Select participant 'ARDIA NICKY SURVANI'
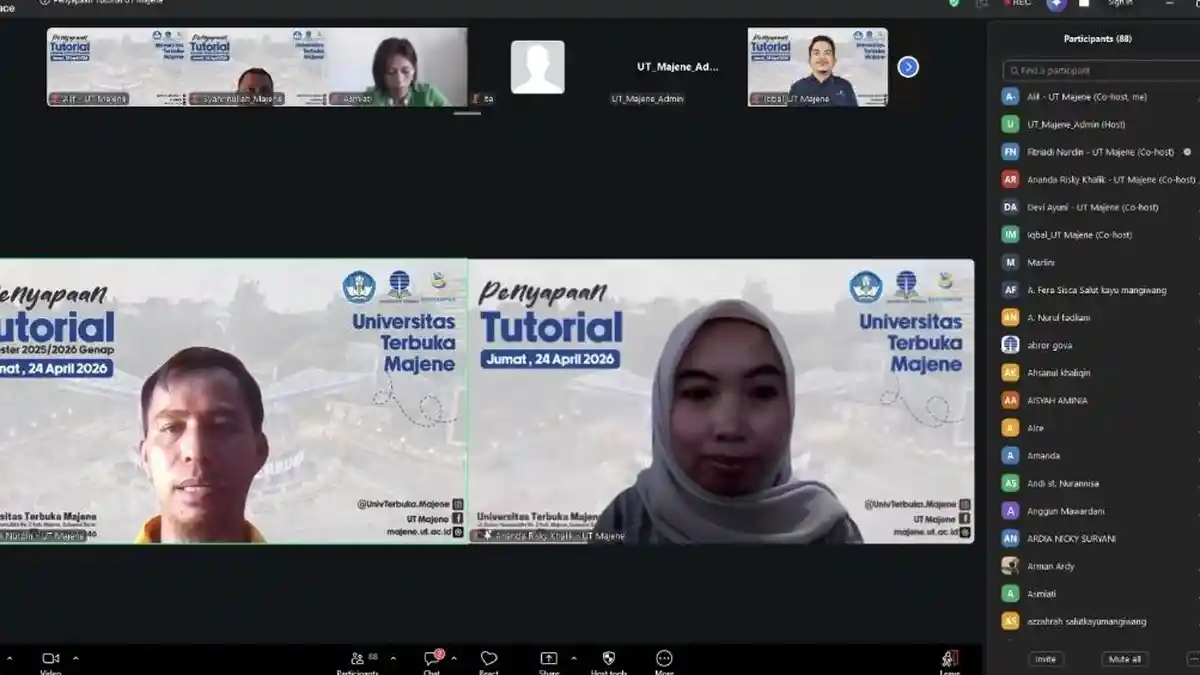 [x=1098, y=538]
